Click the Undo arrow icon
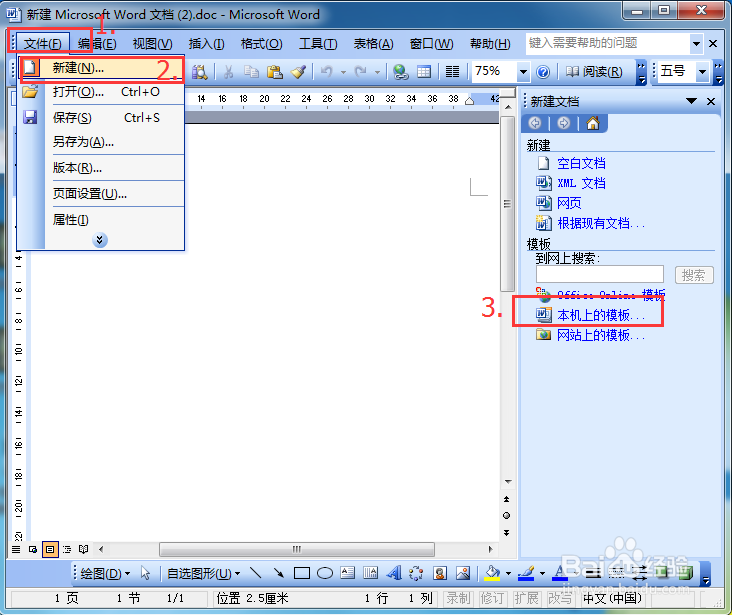732x615 pixels. point(327,71)
